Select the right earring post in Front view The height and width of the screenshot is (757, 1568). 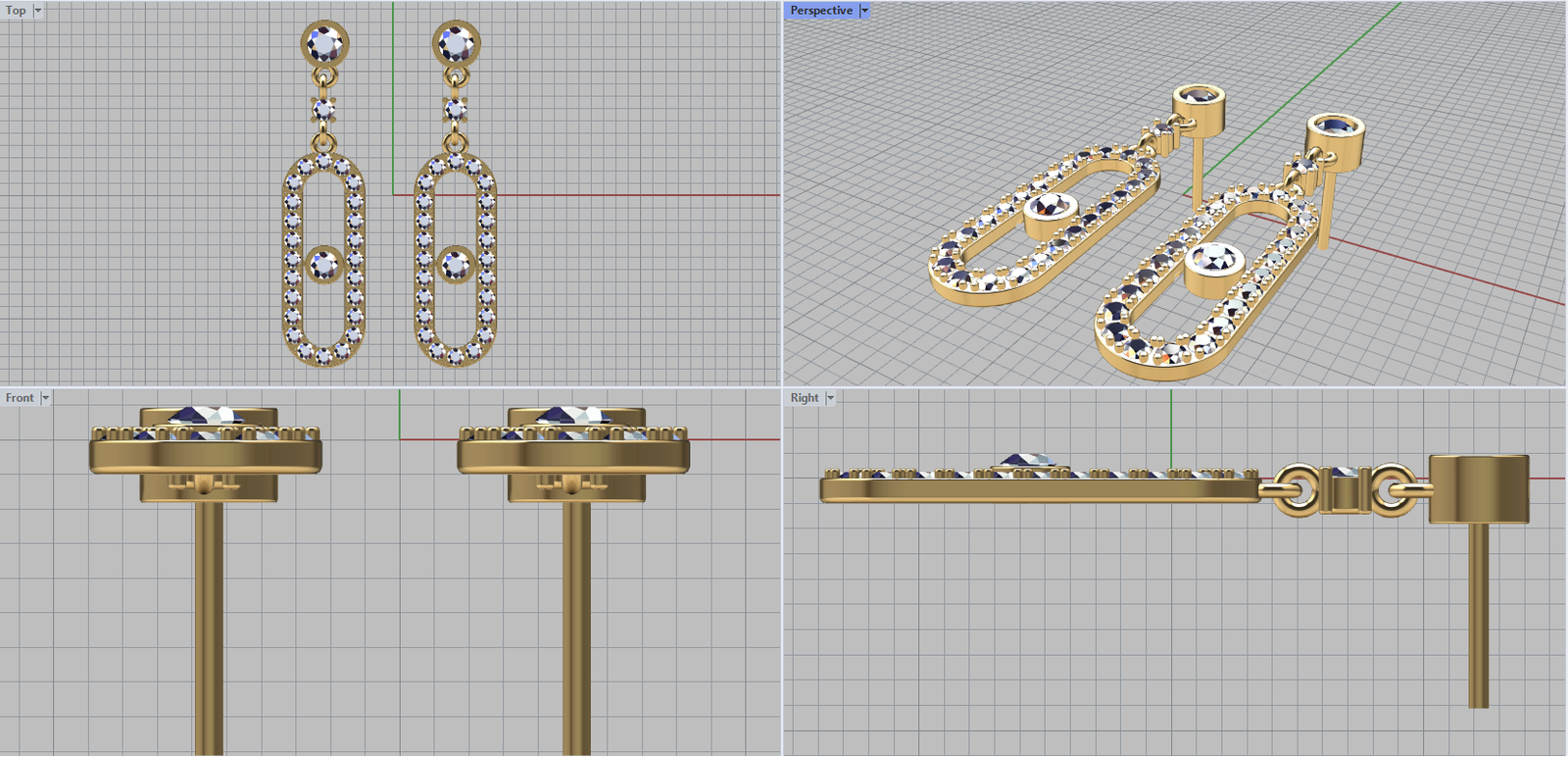(x=576, y=628)
